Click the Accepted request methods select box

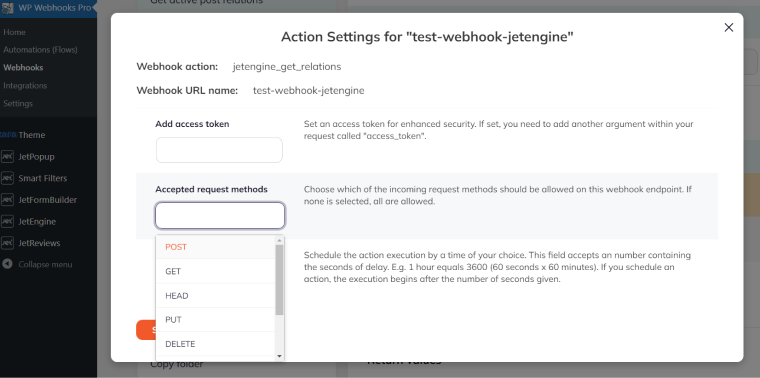click(220, 216)
